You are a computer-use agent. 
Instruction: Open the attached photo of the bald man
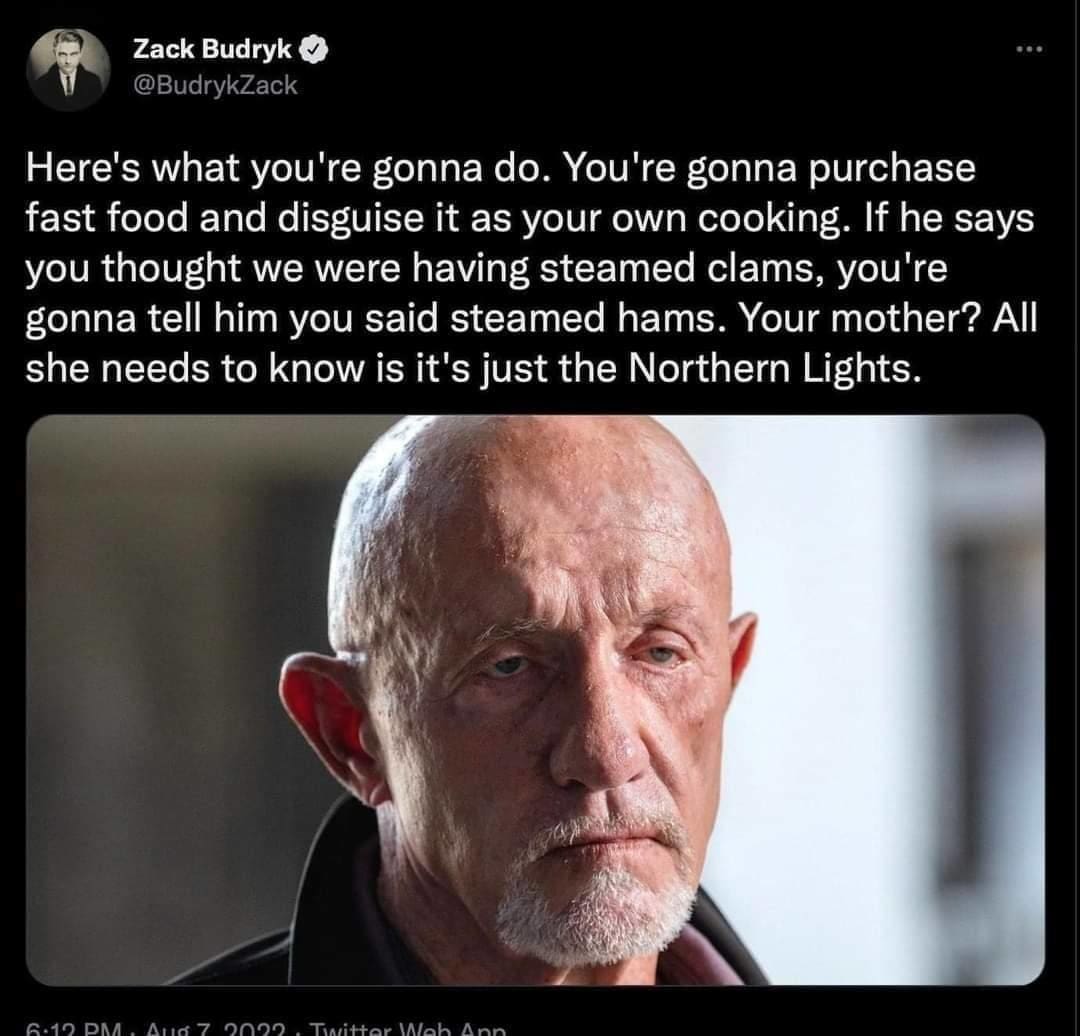pos(535,700)
